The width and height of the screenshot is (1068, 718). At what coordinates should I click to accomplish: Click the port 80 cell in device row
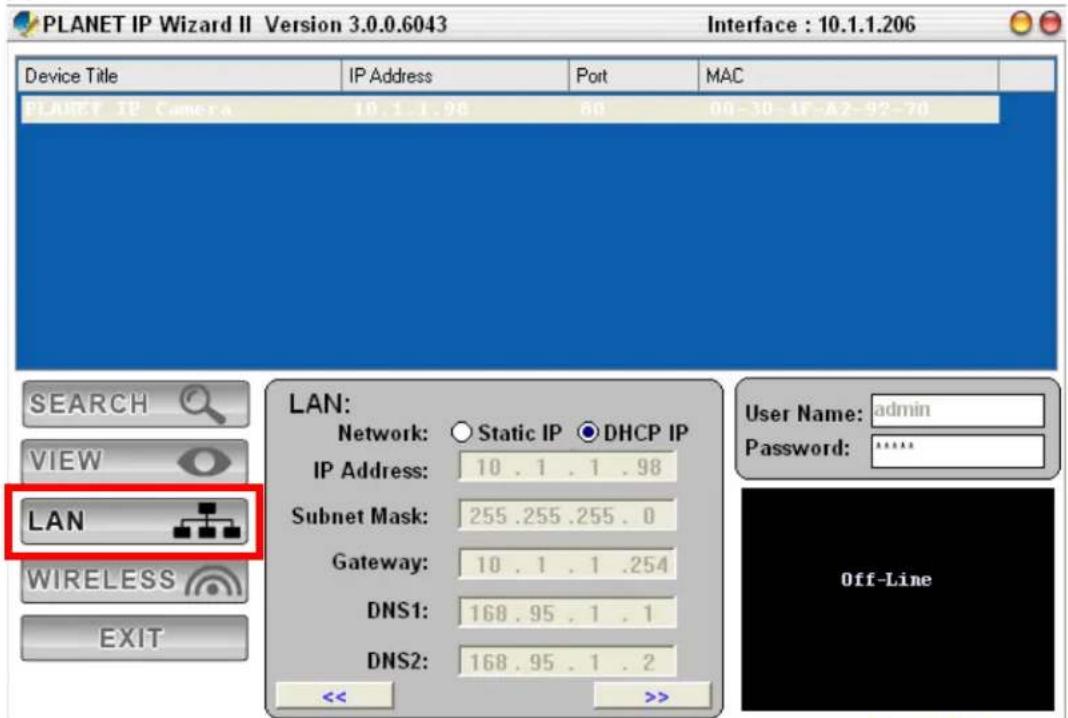tap(592, 110)
